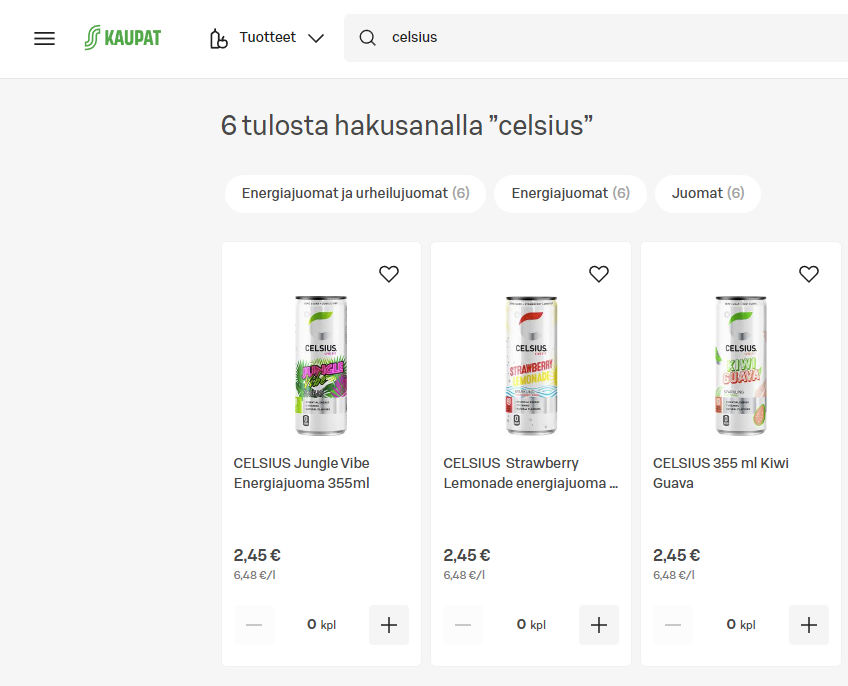Select the Energiajuomat category chip
Screen dimensions: 848x686
point(570,193)
